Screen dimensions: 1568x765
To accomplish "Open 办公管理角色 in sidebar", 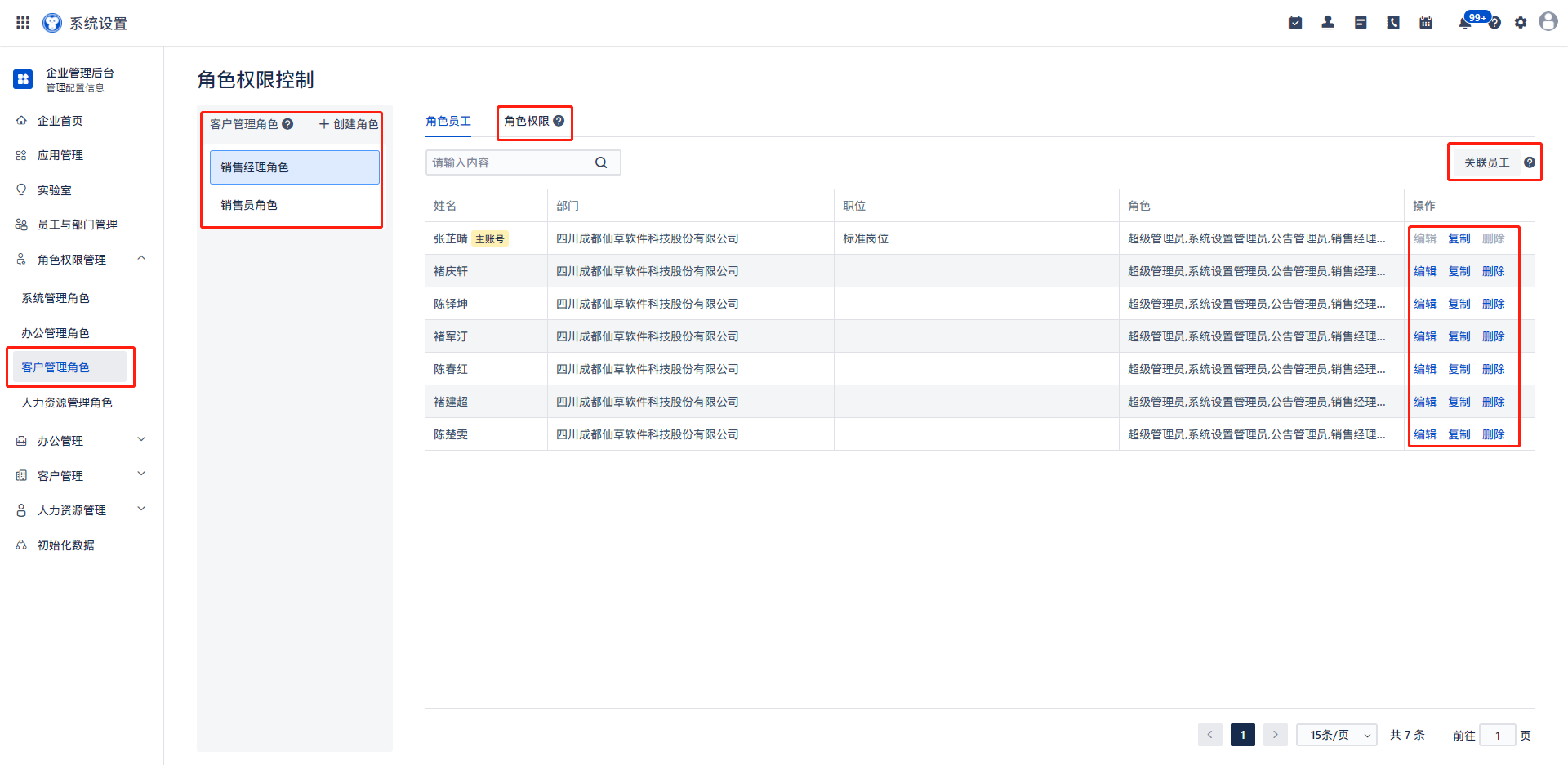I will (56, 333).
